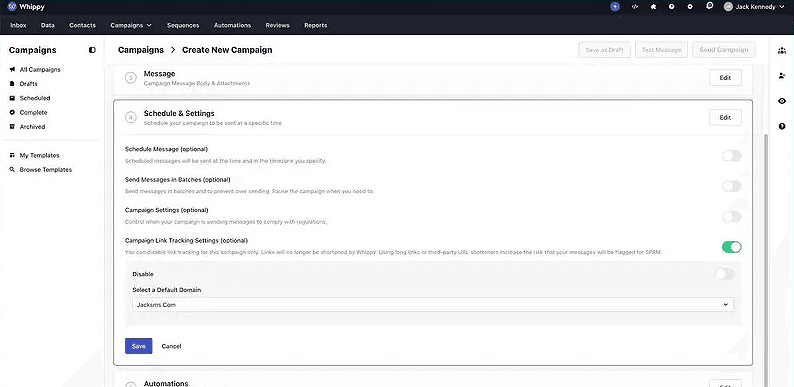Click the 'Campaign Link Tracking Settings (optional)' label
The image size is (794, 387).
[186, 240]
